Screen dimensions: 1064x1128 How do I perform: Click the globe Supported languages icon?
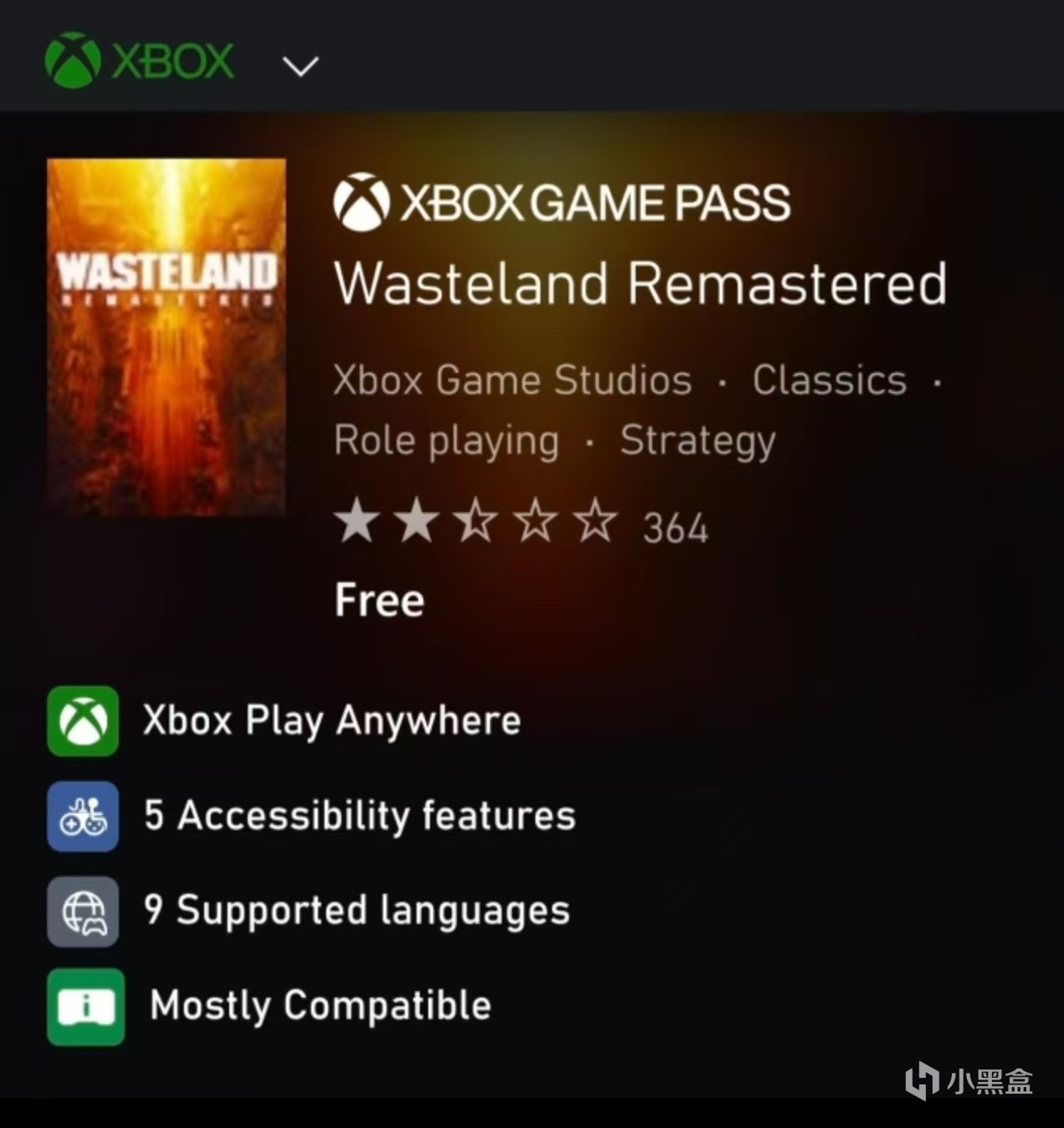click(x=83, y=911)
